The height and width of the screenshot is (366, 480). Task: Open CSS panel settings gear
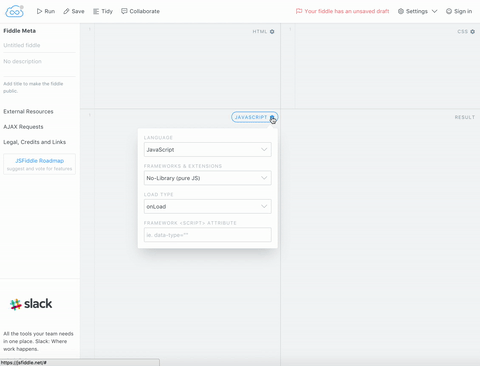click(x=472, y=32)
